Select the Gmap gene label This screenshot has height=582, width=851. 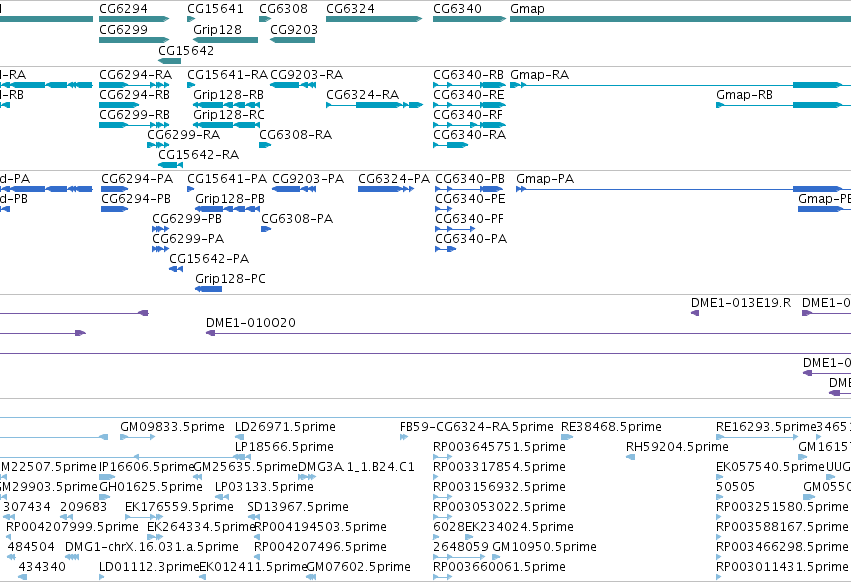click(x=528, y=9)
